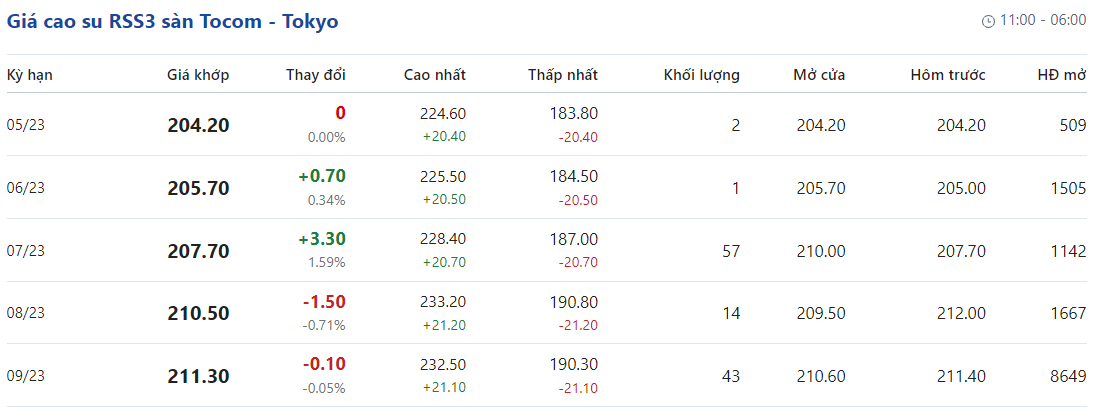Screen dimensions: 1098x420
Task: Select the Cao nhất column header
Action: 434,75
